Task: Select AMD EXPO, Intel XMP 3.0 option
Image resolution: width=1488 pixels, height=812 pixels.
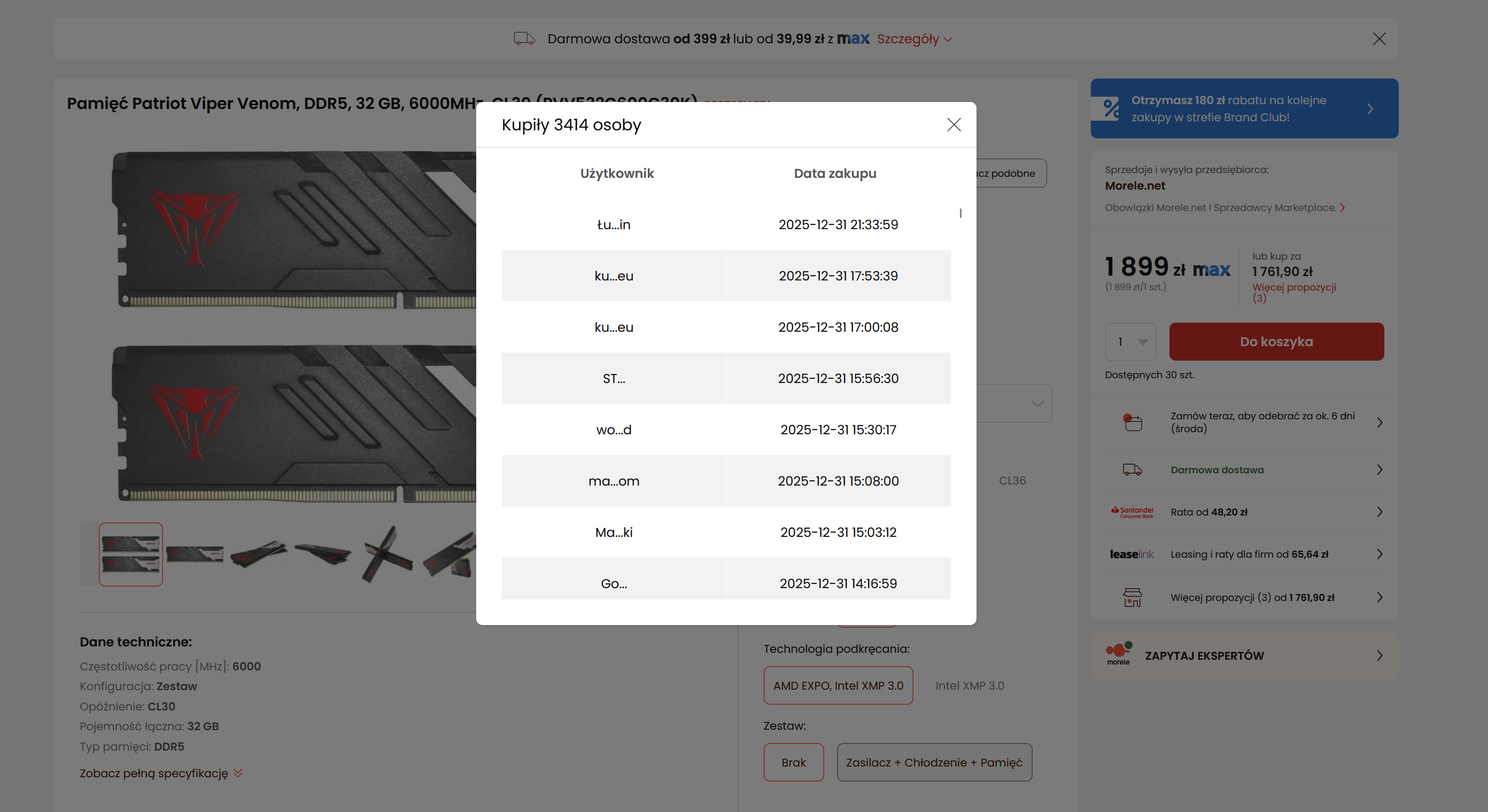Action: coord(838,685)
